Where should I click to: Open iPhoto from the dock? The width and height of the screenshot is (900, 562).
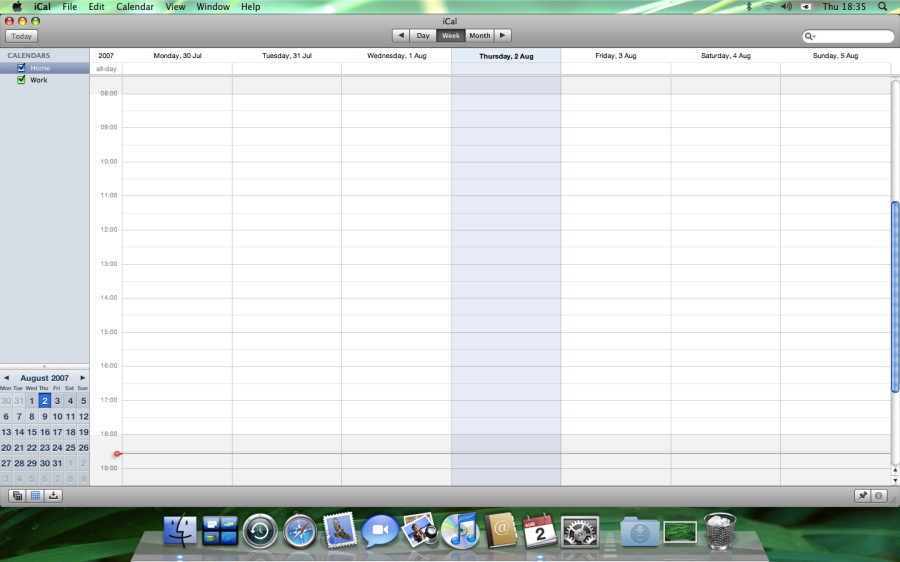point(420,530)
